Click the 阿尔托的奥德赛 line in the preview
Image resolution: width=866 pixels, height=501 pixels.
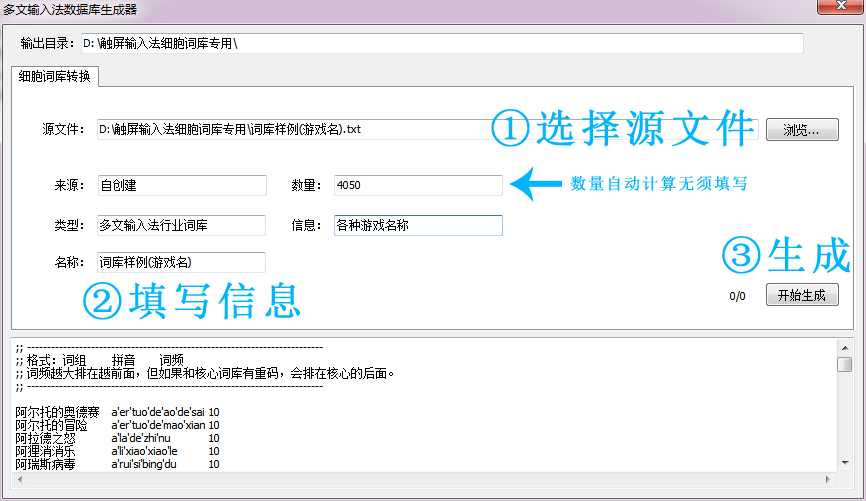[x=58, y=412]
